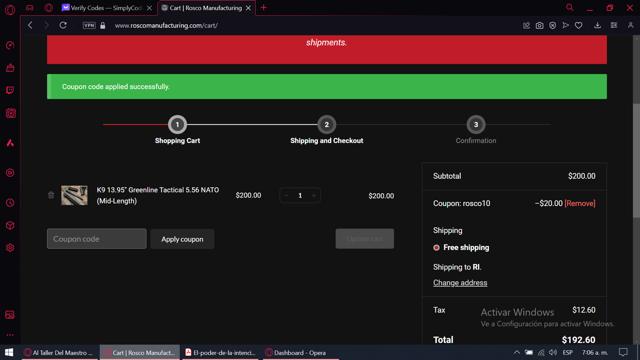Select the Free shipping radio option
The height and width of the screenshot is (360, 640).
[436, 247]
